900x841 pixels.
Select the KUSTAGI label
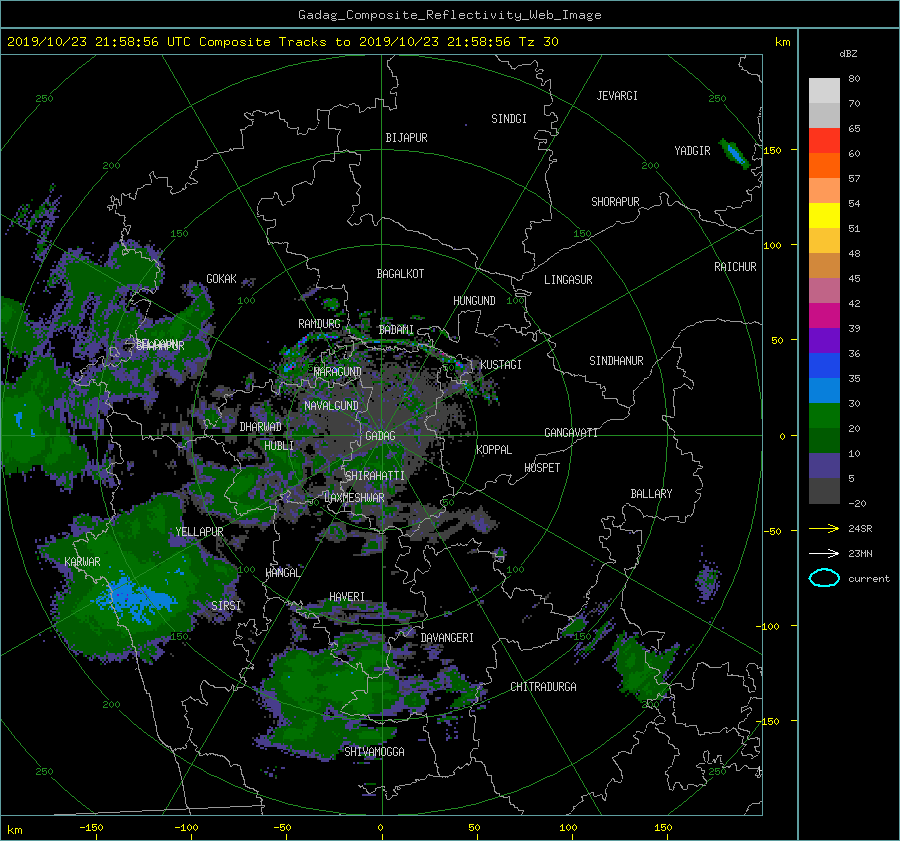tap(501, 365)
